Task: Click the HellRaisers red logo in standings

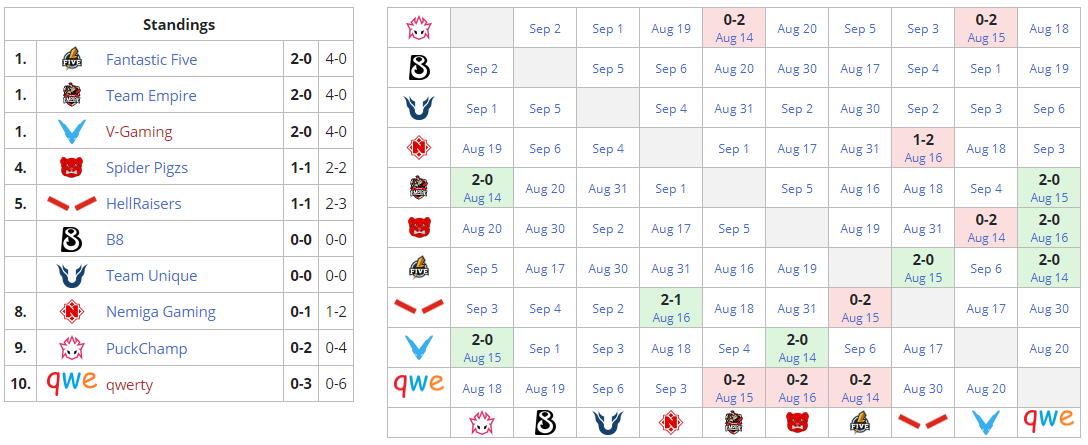Action: tap(71, 204)
